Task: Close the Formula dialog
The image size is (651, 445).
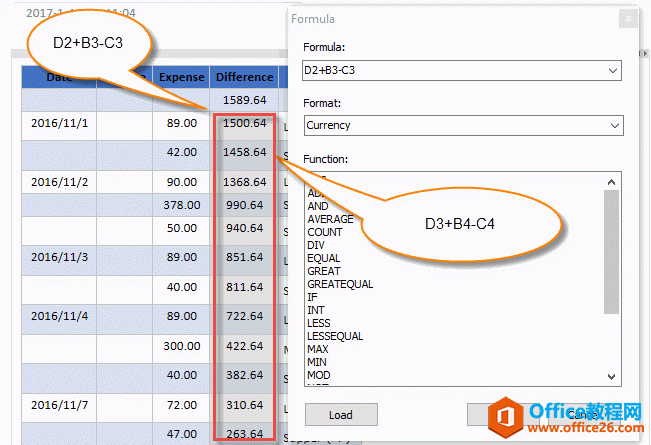Action: pos(627,18)
